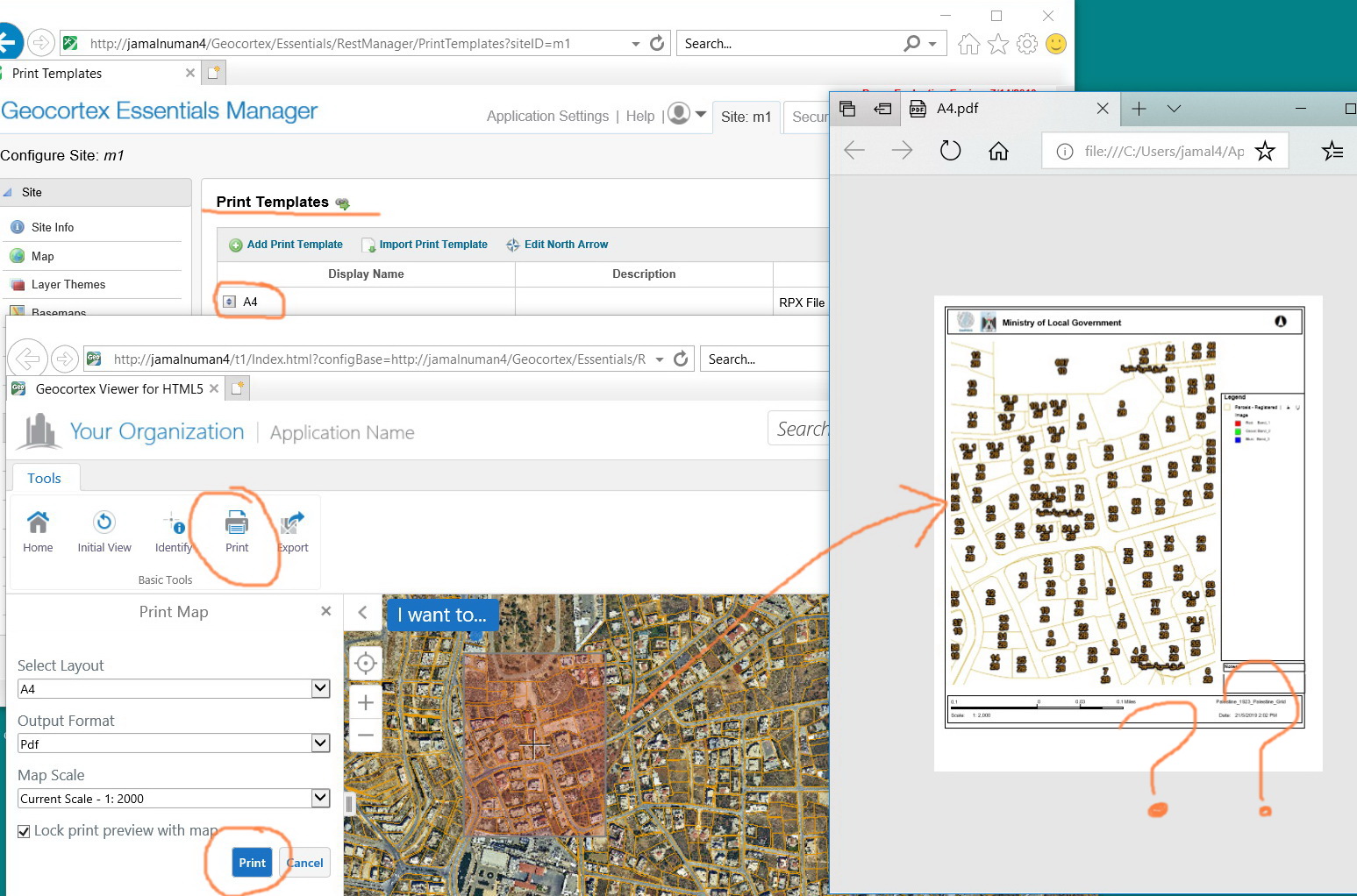Open the Output Format dropdown
Image resolution: width=1357 pixels, height=896 pixels.
click(x=174, y=743)
